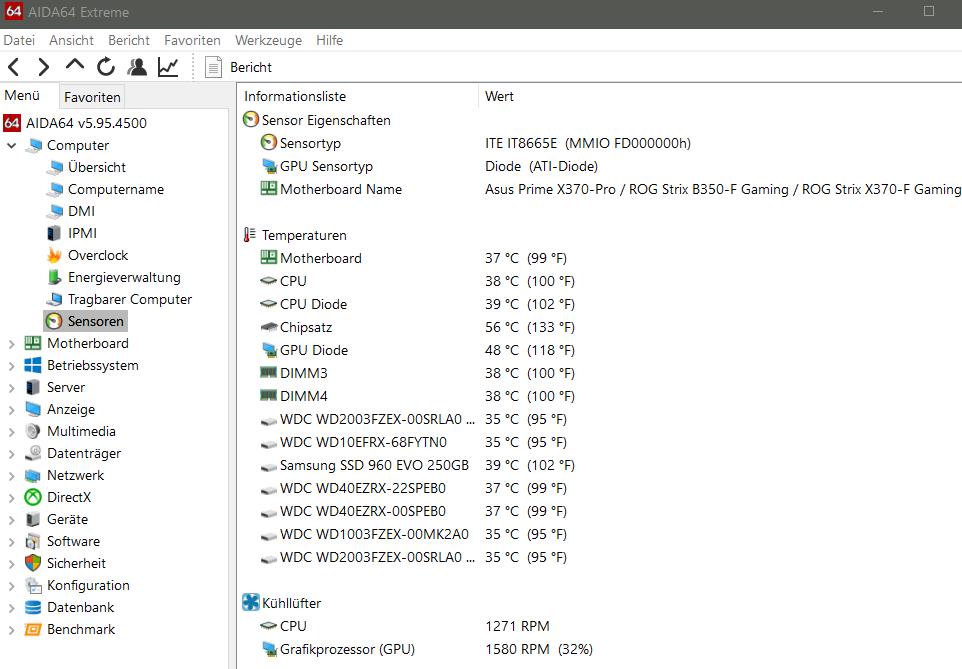This screenshot has height=669, width=962.
Task: Expand the Sicherheit tree node
Action: tap(11, 564)
